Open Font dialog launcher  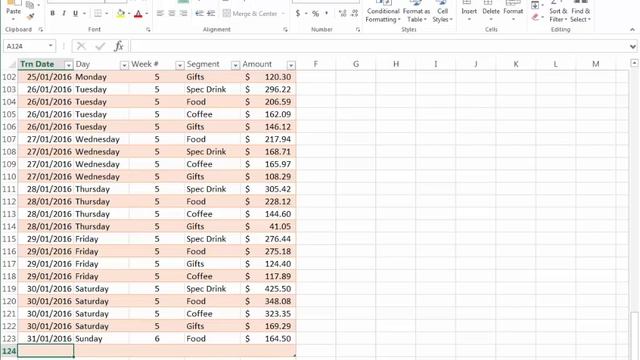coord(148,29)
